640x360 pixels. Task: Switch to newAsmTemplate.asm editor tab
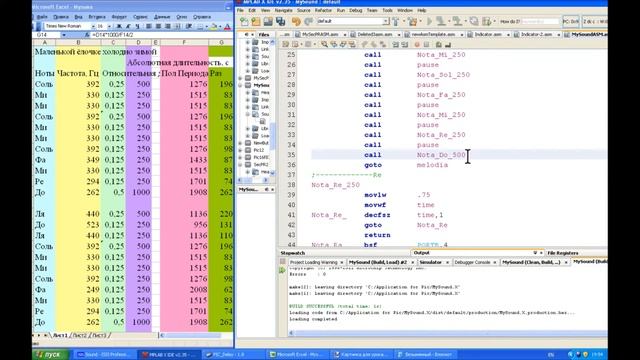point(433,35)
